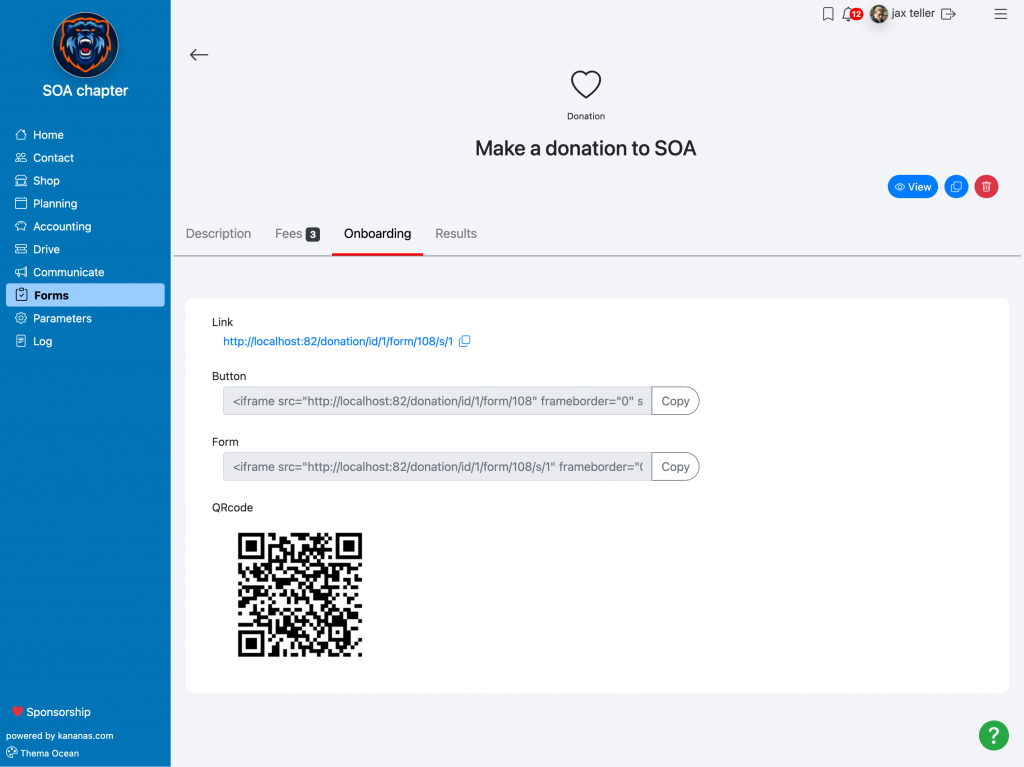
Task: Switch to the Description tab
Action: click(x=218, y=234)
